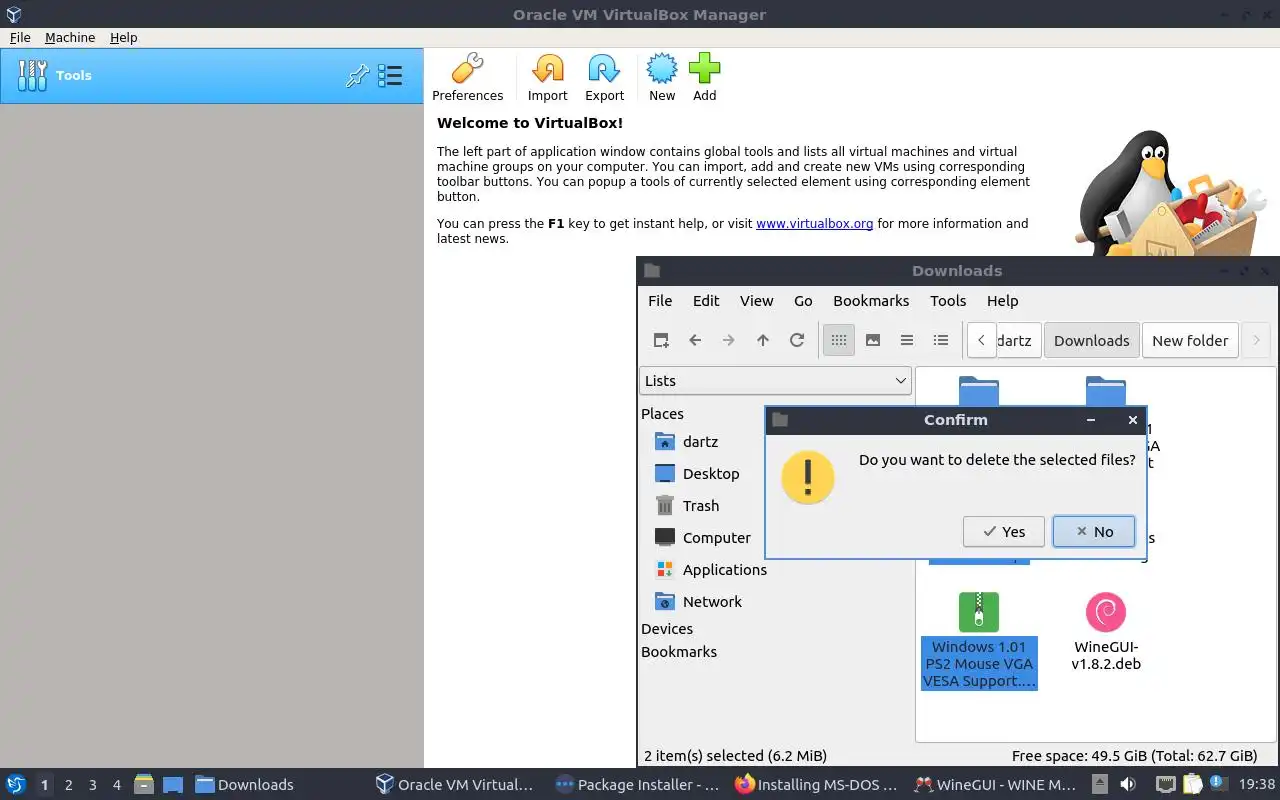1280x800 pixels.
Task: Switch to WineGUI taskbar window
Action: (996, 785)
